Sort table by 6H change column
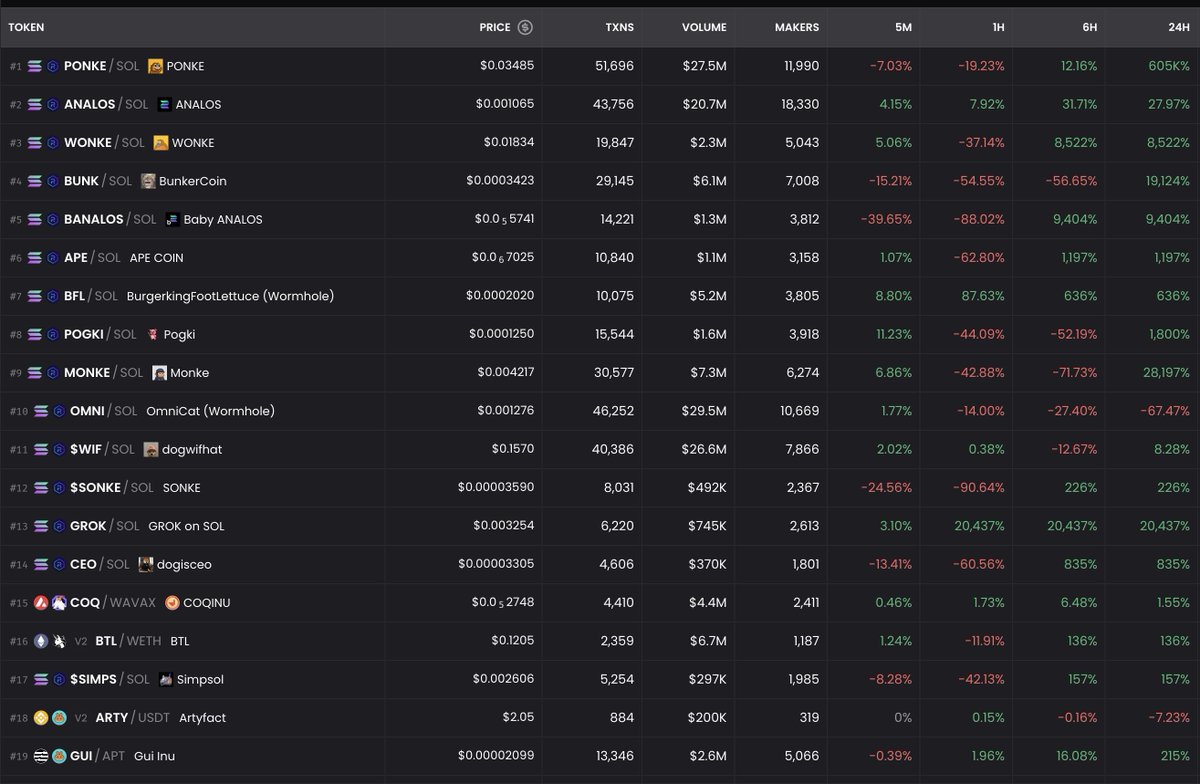Image resolution: width=1200 pixels, height=784 pixels. click(x=1089, y=28)
